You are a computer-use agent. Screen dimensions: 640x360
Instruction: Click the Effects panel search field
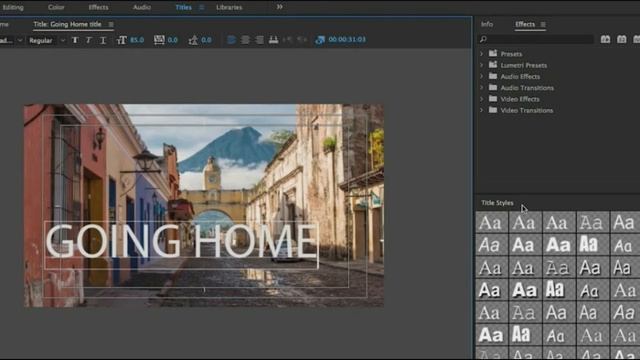click(535, 39)
